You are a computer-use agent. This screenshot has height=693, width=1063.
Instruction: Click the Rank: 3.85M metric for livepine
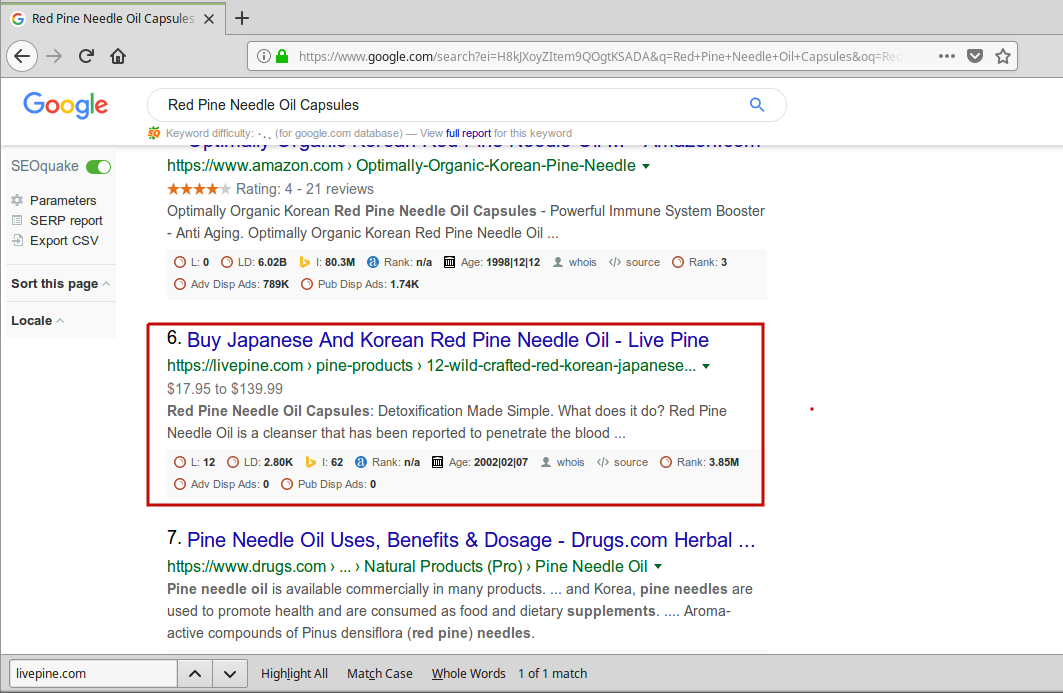[700, 462]
